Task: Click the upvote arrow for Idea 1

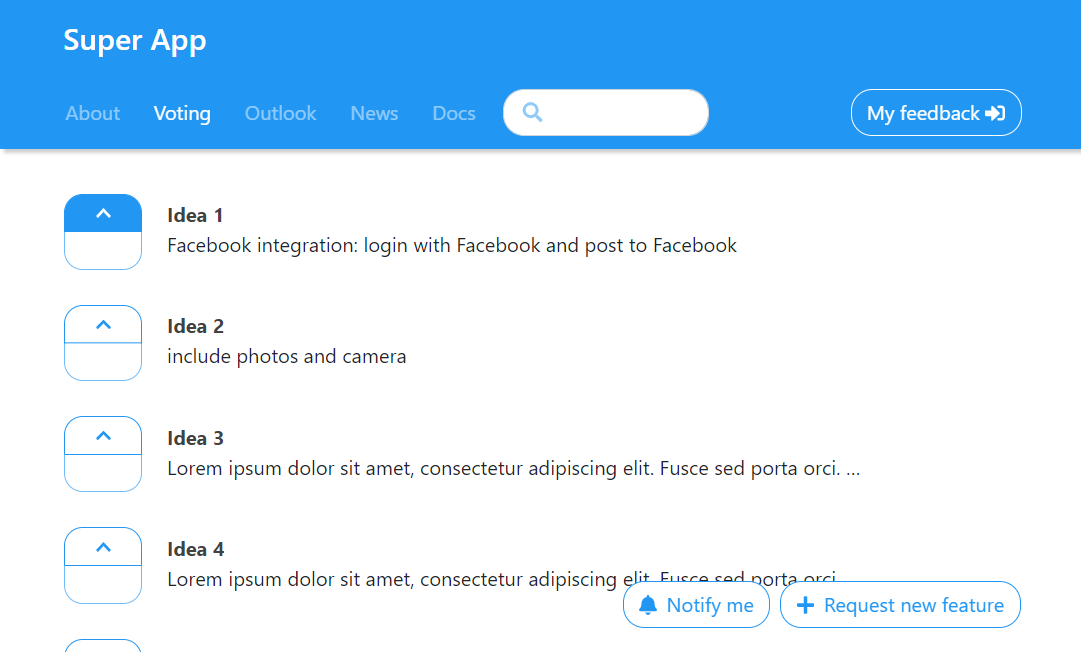Action: (x=103, y=213)
